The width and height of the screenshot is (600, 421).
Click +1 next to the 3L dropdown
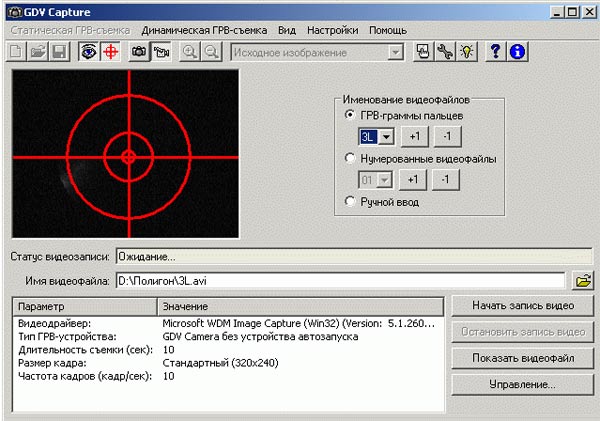tap(415, 137)
